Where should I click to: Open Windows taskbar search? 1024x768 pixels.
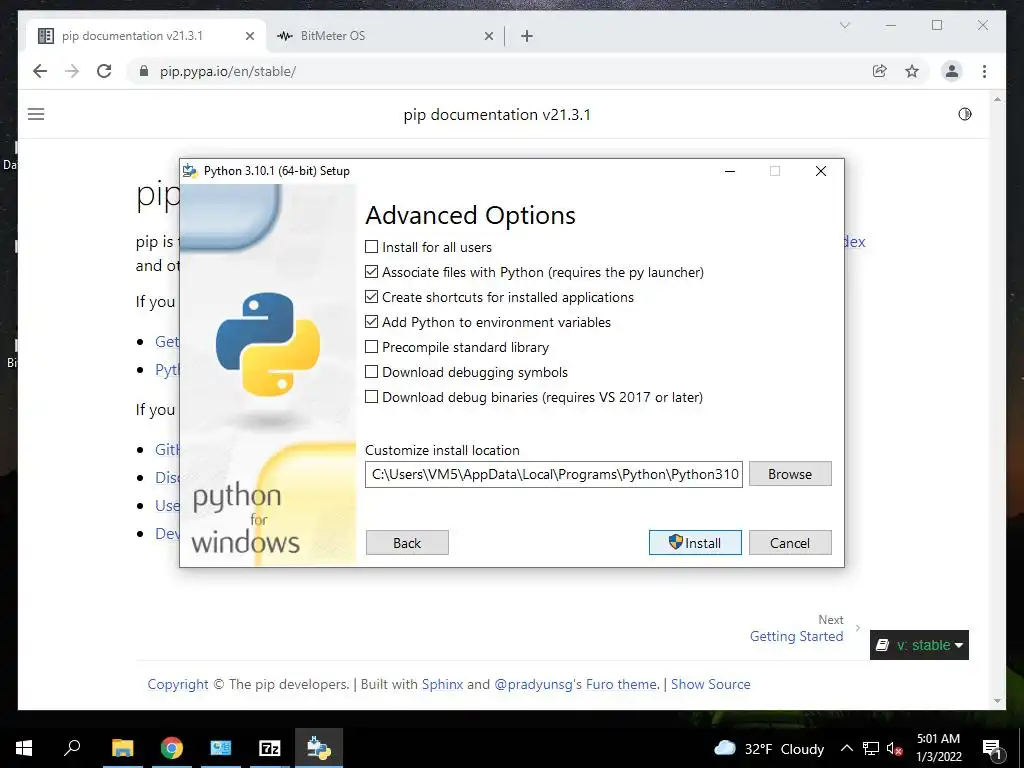click(72, 748)
